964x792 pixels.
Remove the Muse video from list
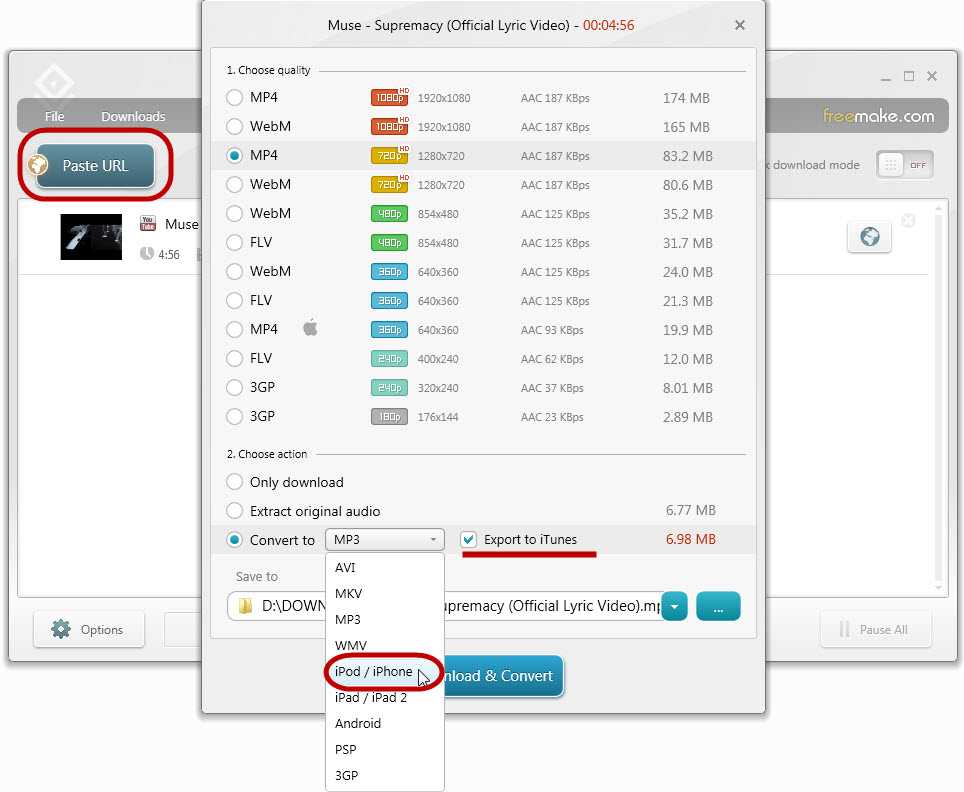coord(908,221)
